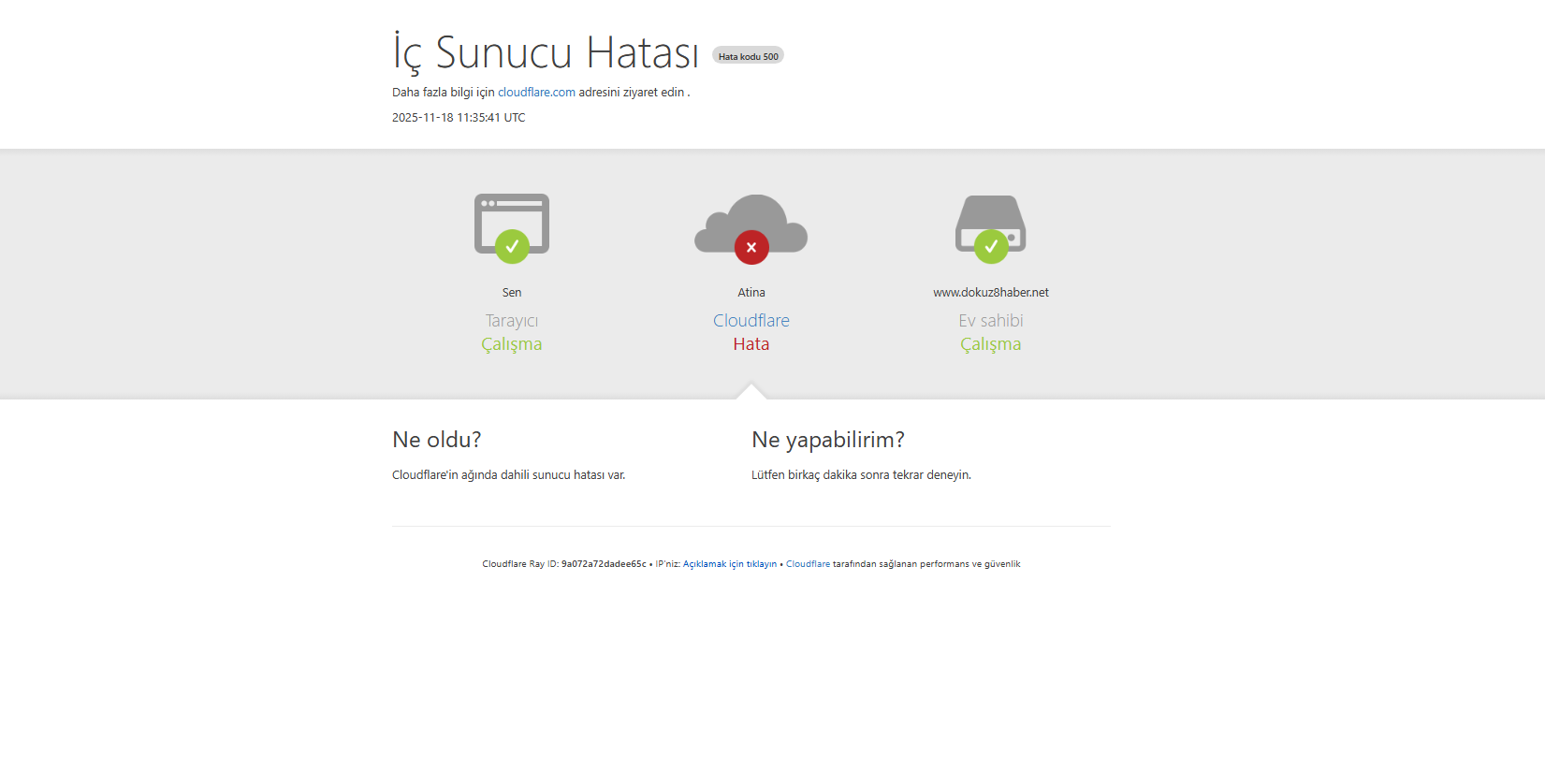Click the Çalışma status under Ev sahibi

tap(990, 344)
